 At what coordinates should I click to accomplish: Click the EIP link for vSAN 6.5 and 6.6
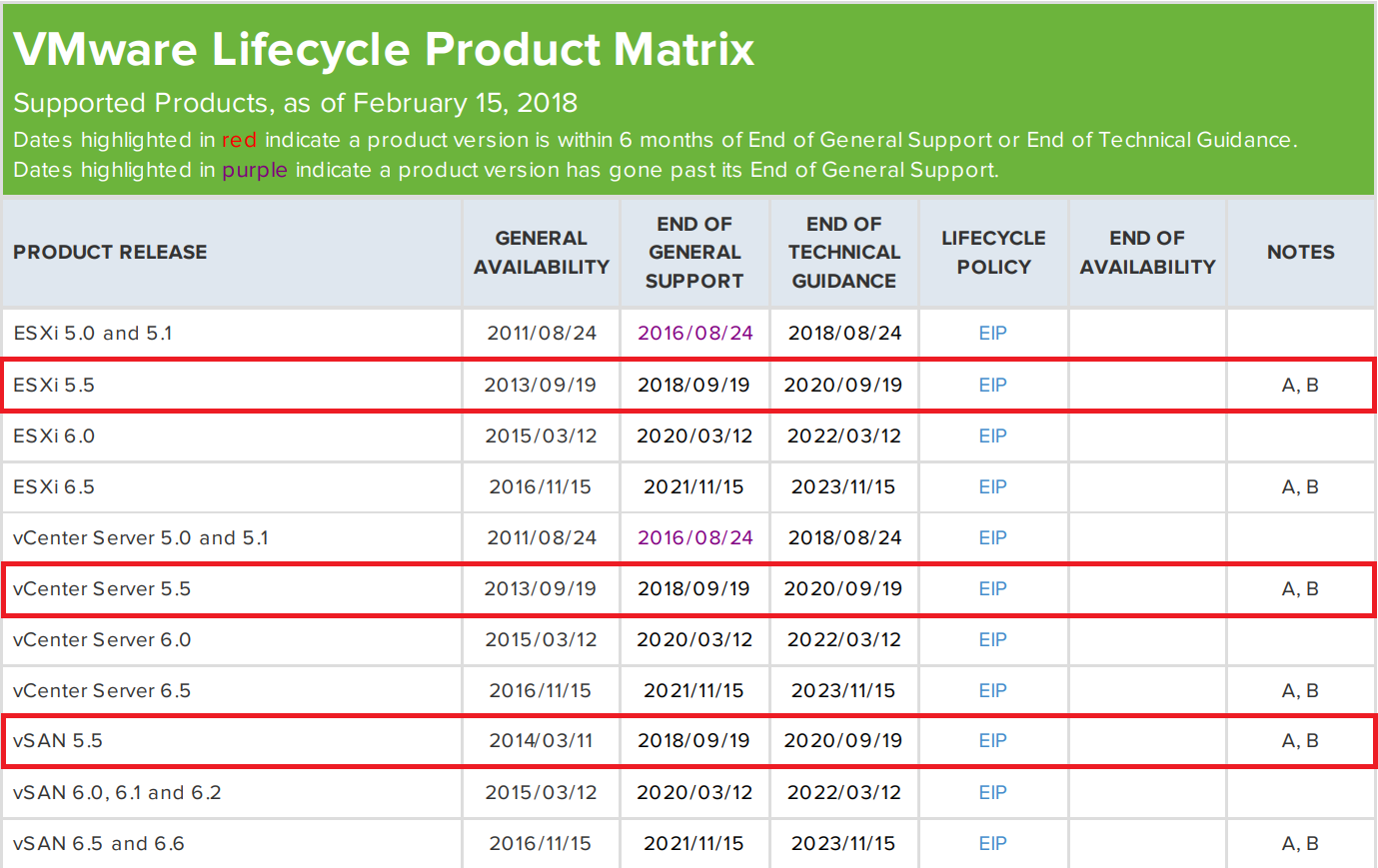(992, 843)
